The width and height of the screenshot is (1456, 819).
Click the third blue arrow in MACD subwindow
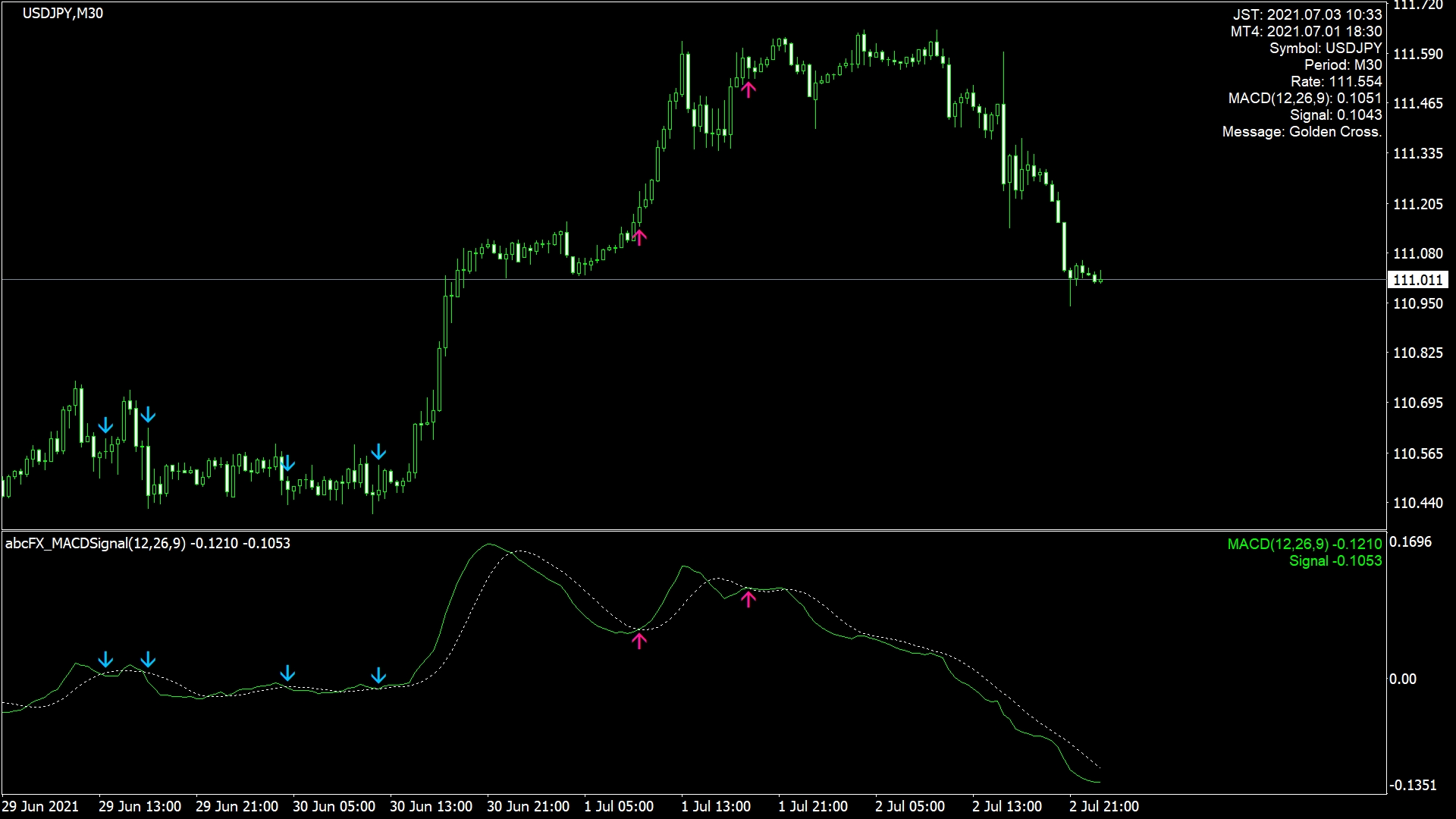pos(287,673)
